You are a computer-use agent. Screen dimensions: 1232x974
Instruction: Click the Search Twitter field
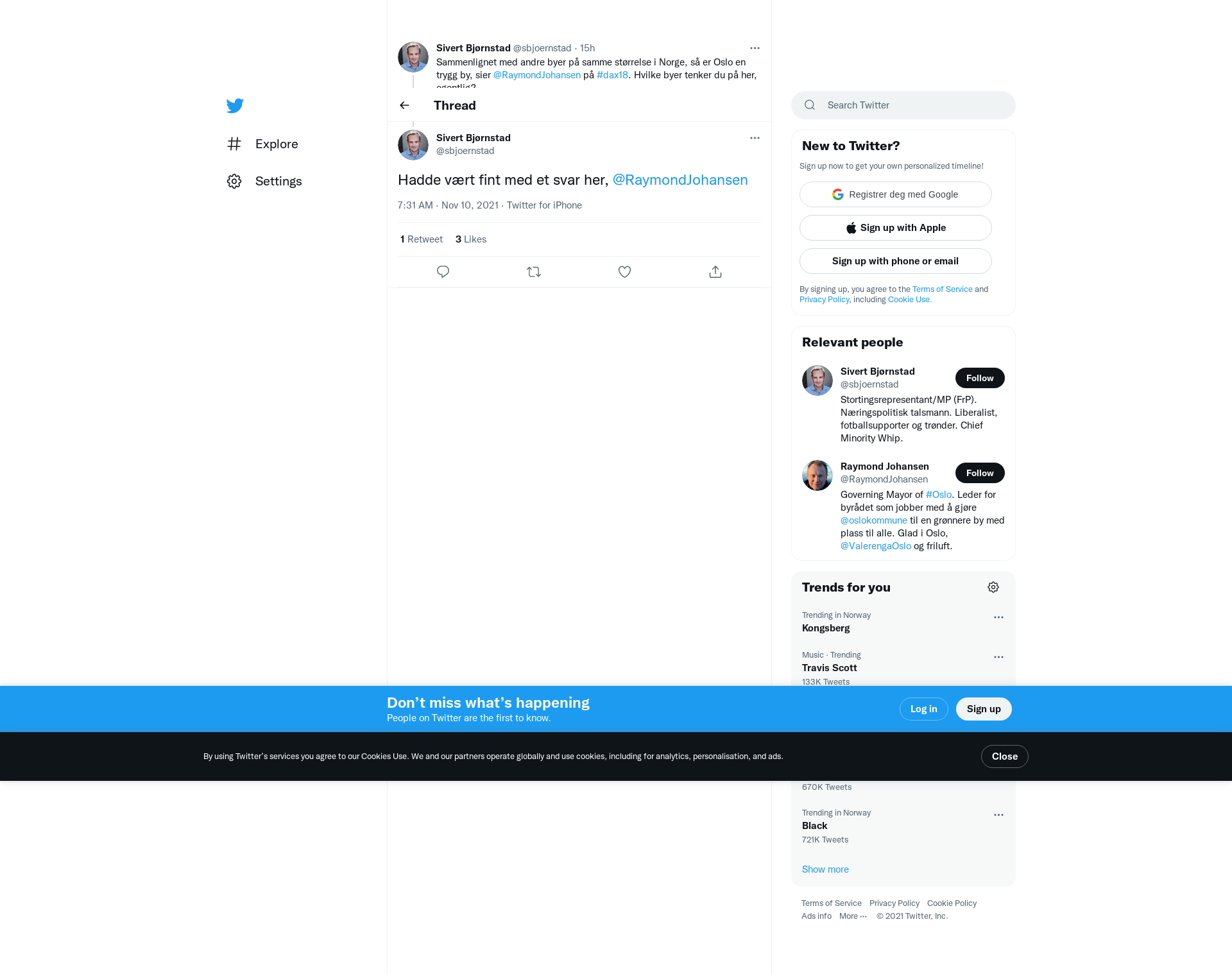(903, 105)
